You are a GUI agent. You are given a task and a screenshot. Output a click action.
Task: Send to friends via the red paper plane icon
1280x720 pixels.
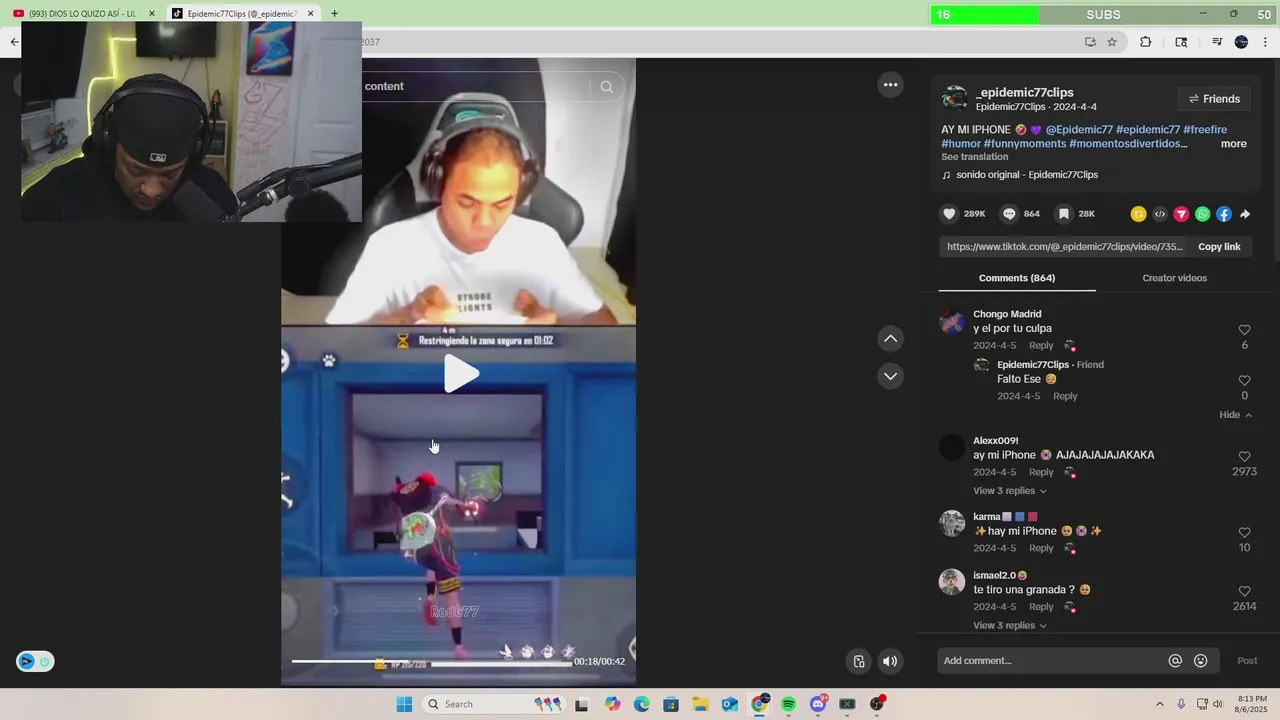[1181, 214]
